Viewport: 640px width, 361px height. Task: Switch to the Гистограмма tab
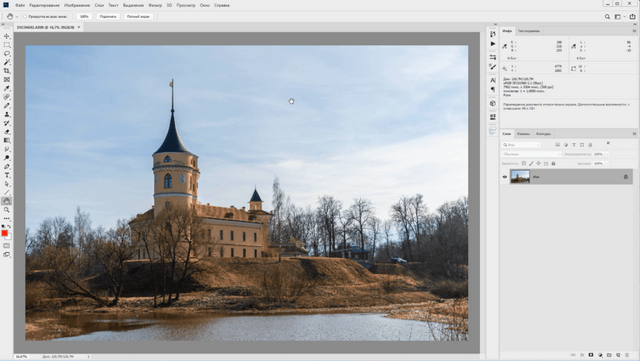pyautogui.click(x=529, y=31)
